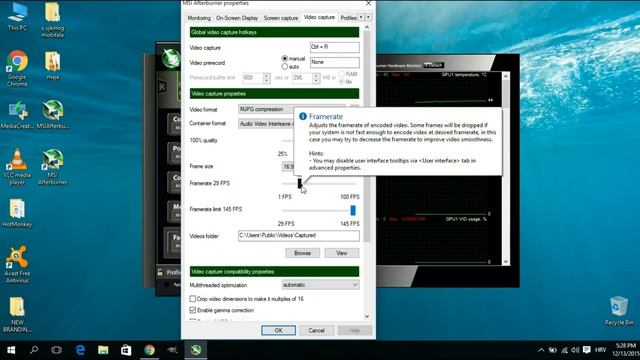640x360 pixels.
Task: Open the volume control in the tray
Action: (x=576, y=350)
